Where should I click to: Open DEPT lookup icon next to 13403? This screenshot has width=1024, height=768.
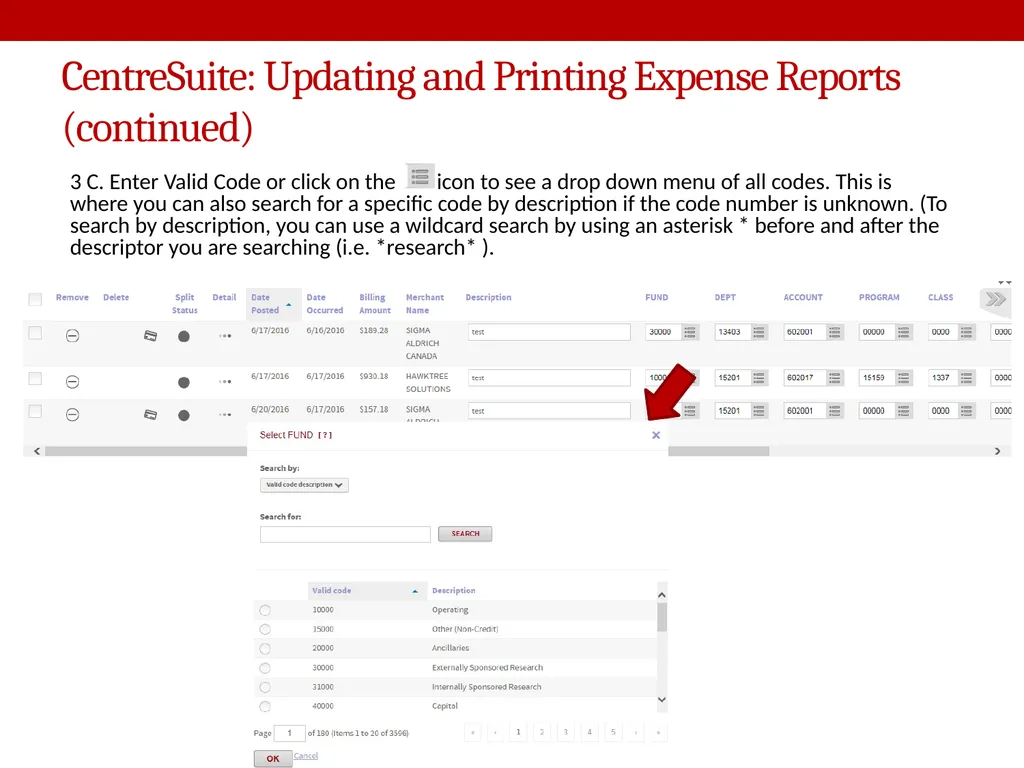point(759,332)
